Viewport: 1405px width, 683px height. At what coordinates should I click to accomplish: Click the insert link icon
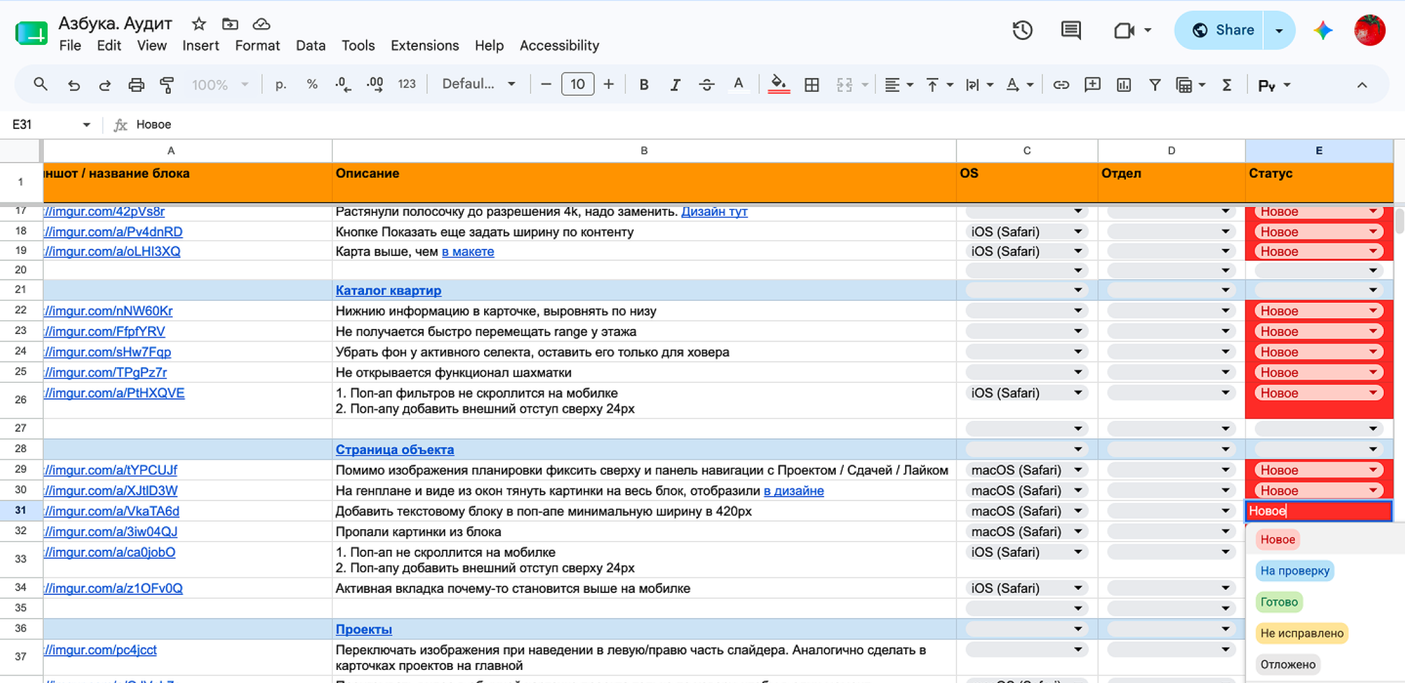tap(1061, 85)
